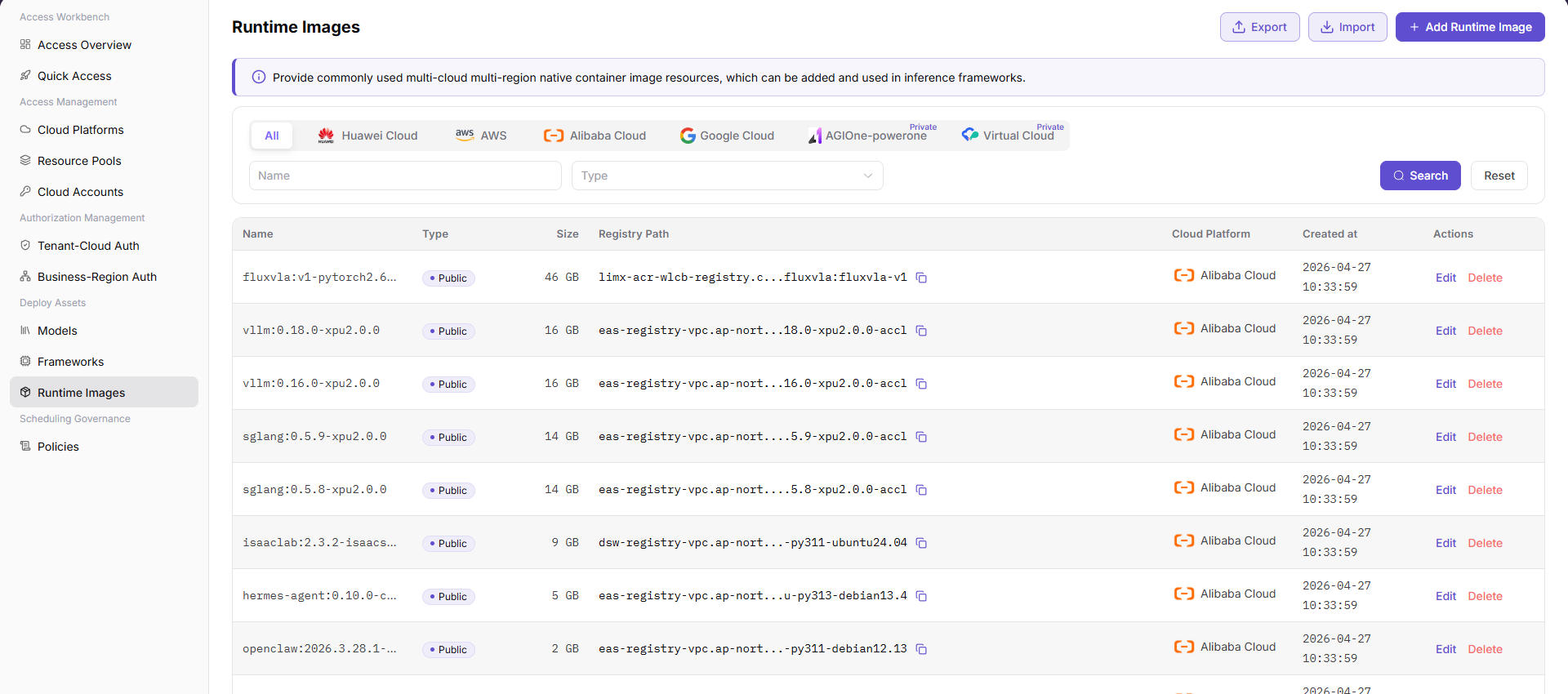Copy registry path of sglang:0.5.9-xpu2.0.0

(921, 437)
